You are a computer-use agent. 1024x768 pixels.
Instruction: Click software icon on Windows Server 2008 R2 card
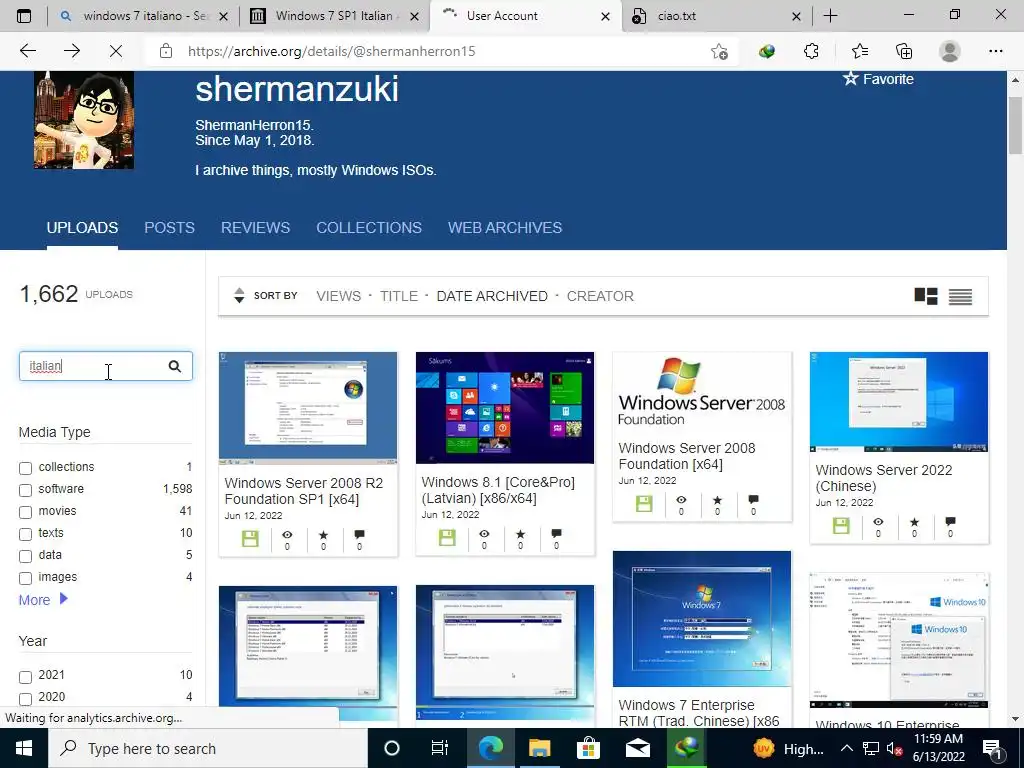(250, 538)
